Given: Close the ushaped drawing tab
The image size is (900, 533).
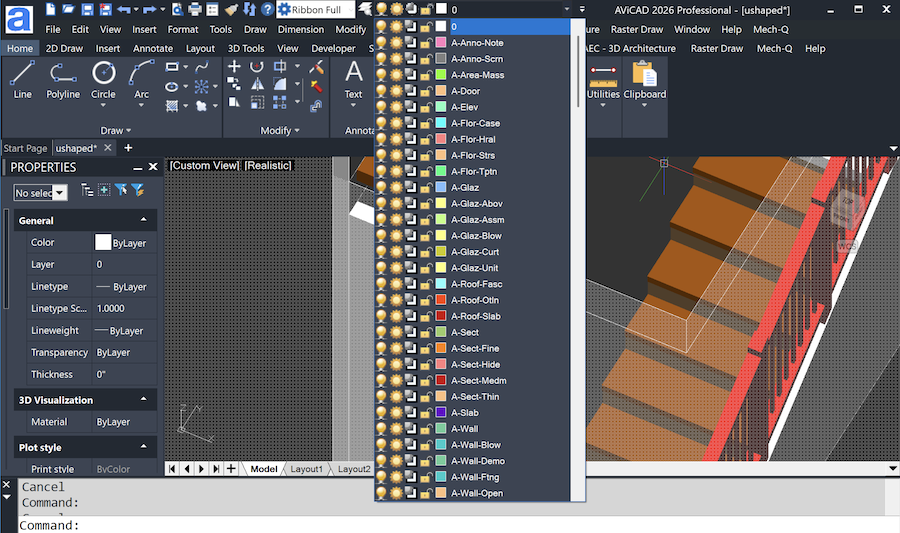Looking at the screenshot, I should 107,148.
